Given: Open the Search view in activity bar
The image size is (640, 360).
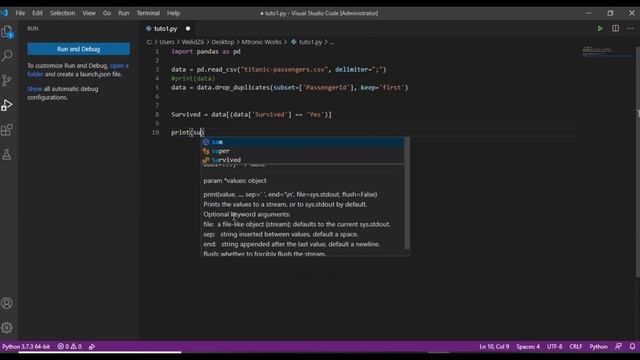Looking at the screenshot, I should 7,56.
